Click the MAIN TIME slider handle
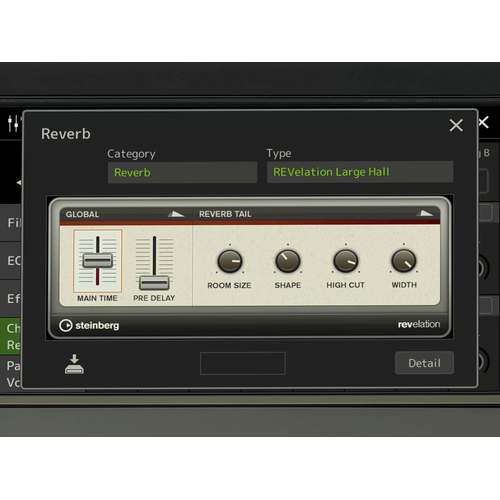This screenshot has height=500, width=500. (98, 260)
